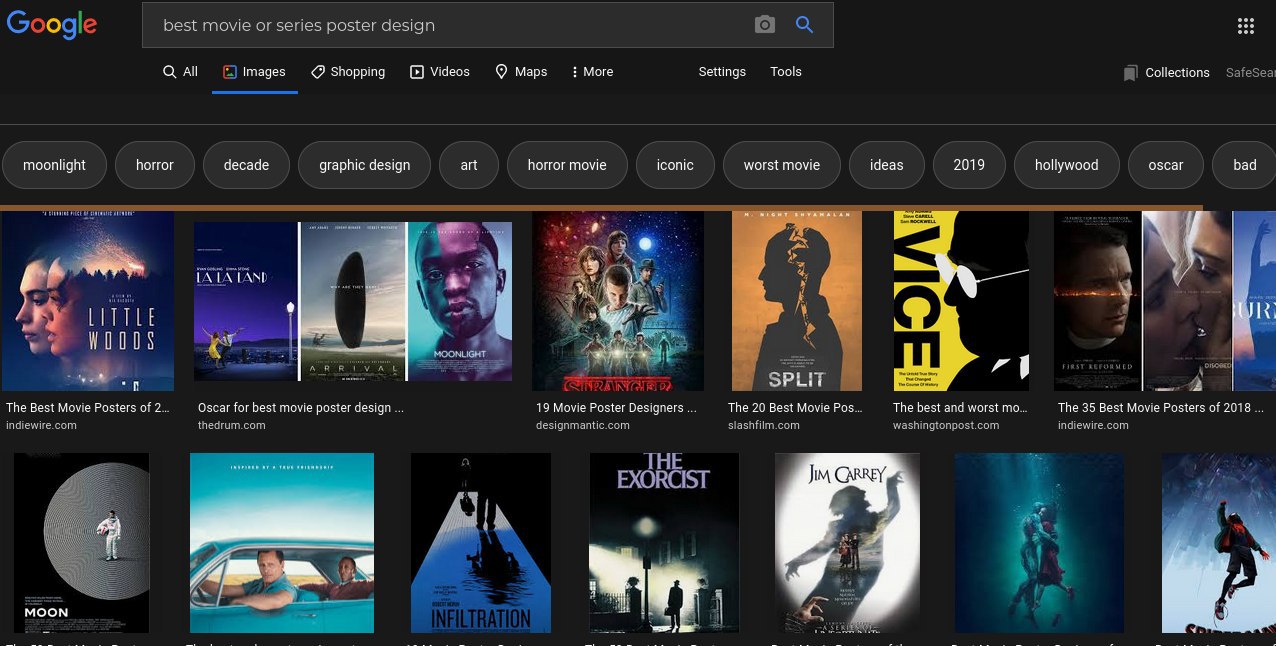This screenshot has width=1276, height=646.
Task: Open the Settings menu
Action: 722,72
